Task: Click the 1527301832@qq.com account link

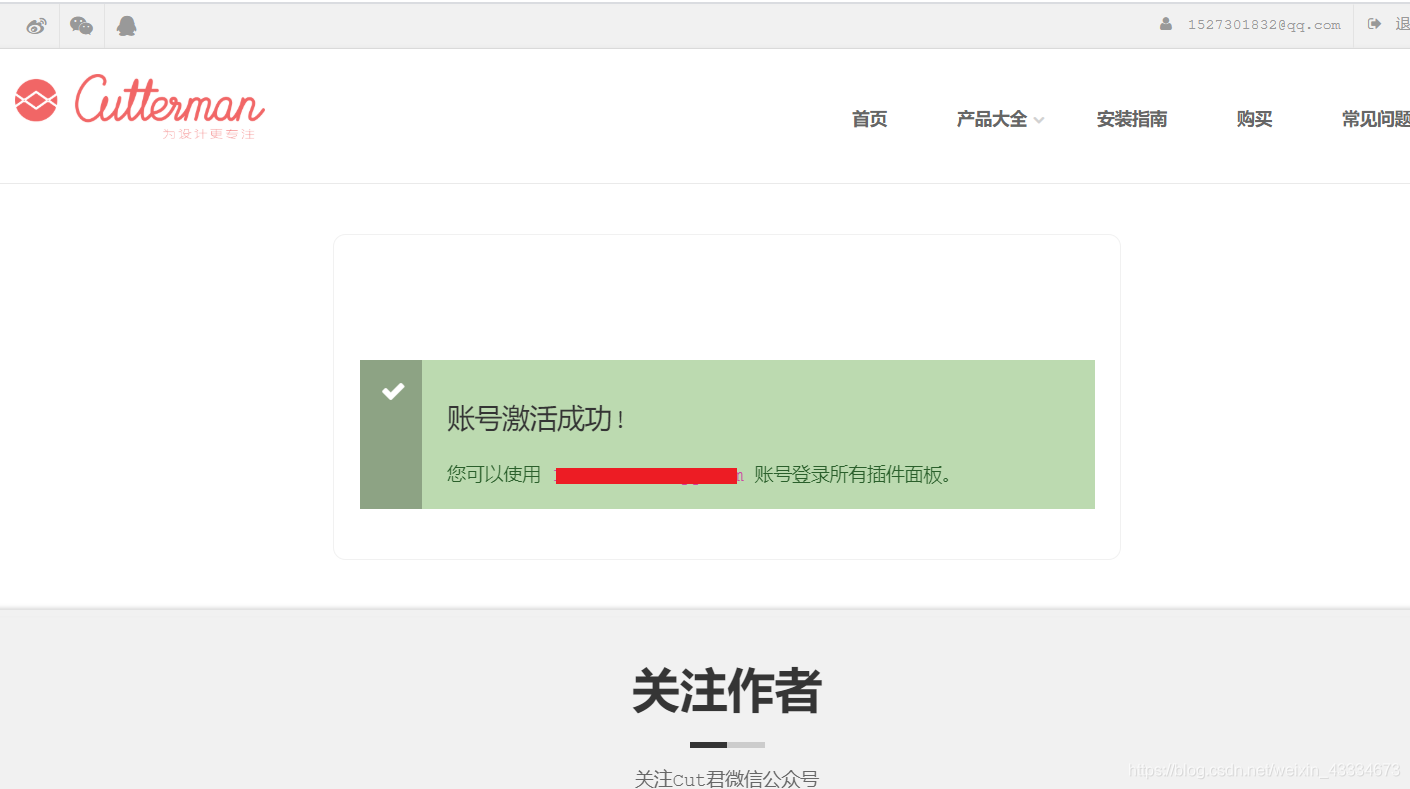Action: [1264, 25]
